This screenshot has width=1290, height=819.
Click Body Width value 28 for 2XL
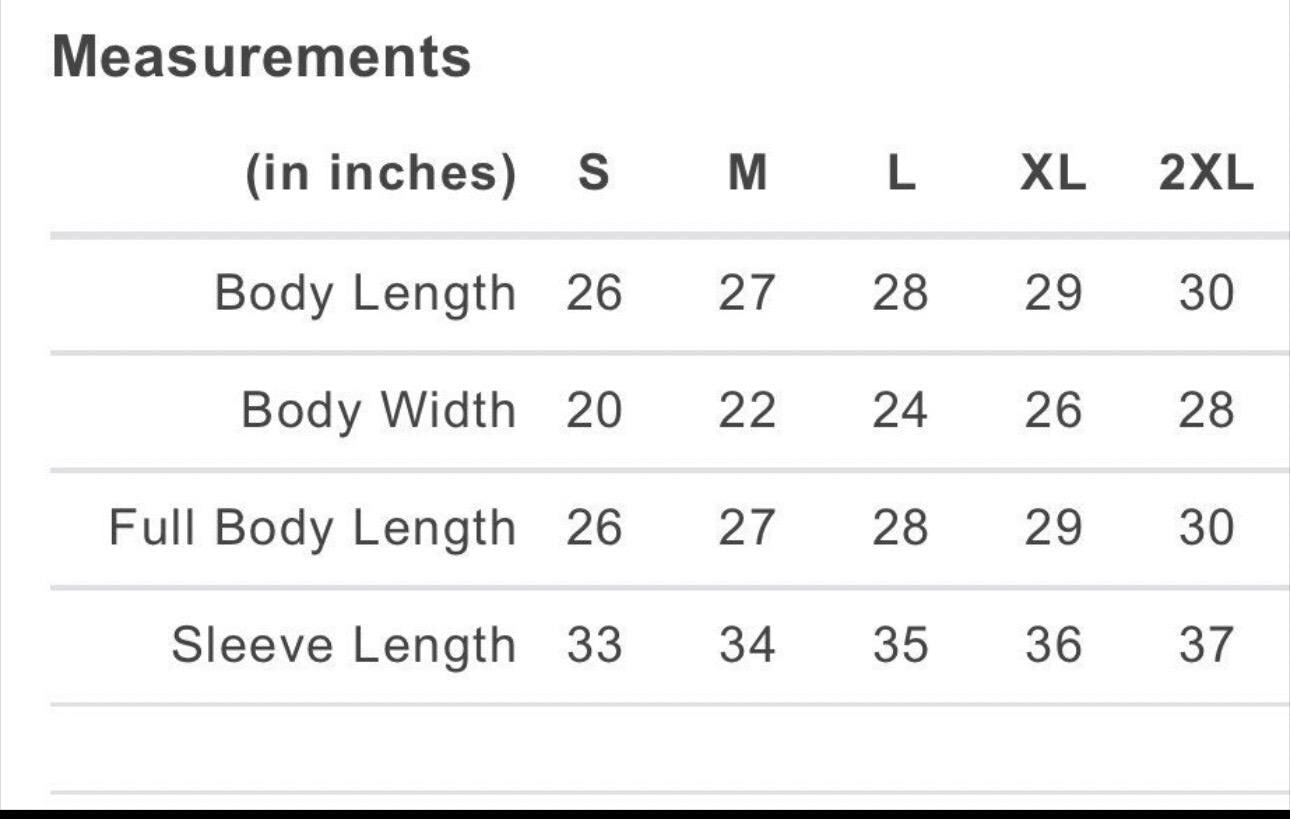[x=1206, y=411]
